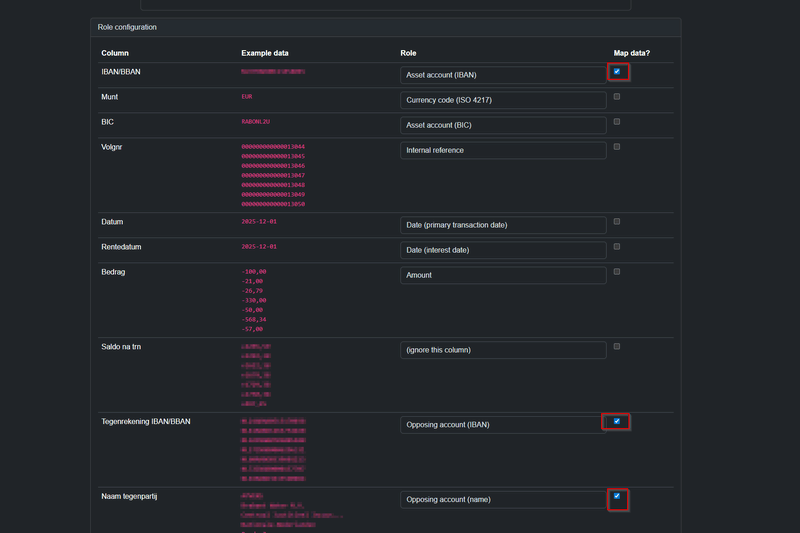This screenshot has width=800, height=533.
Task: Uncheck Map data for IBAN/BBAN row
Action: [617, 72]
